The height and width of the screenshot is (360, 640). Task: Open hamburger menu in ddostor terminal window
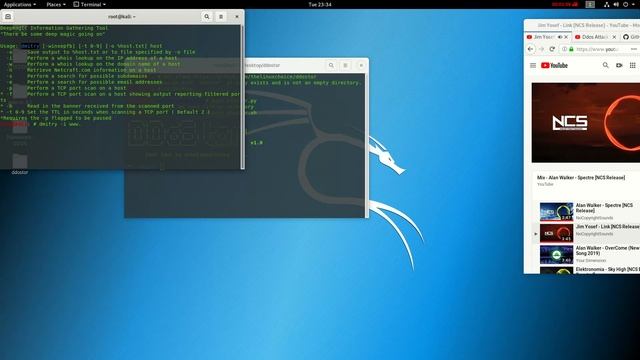[x=345, y=65]
